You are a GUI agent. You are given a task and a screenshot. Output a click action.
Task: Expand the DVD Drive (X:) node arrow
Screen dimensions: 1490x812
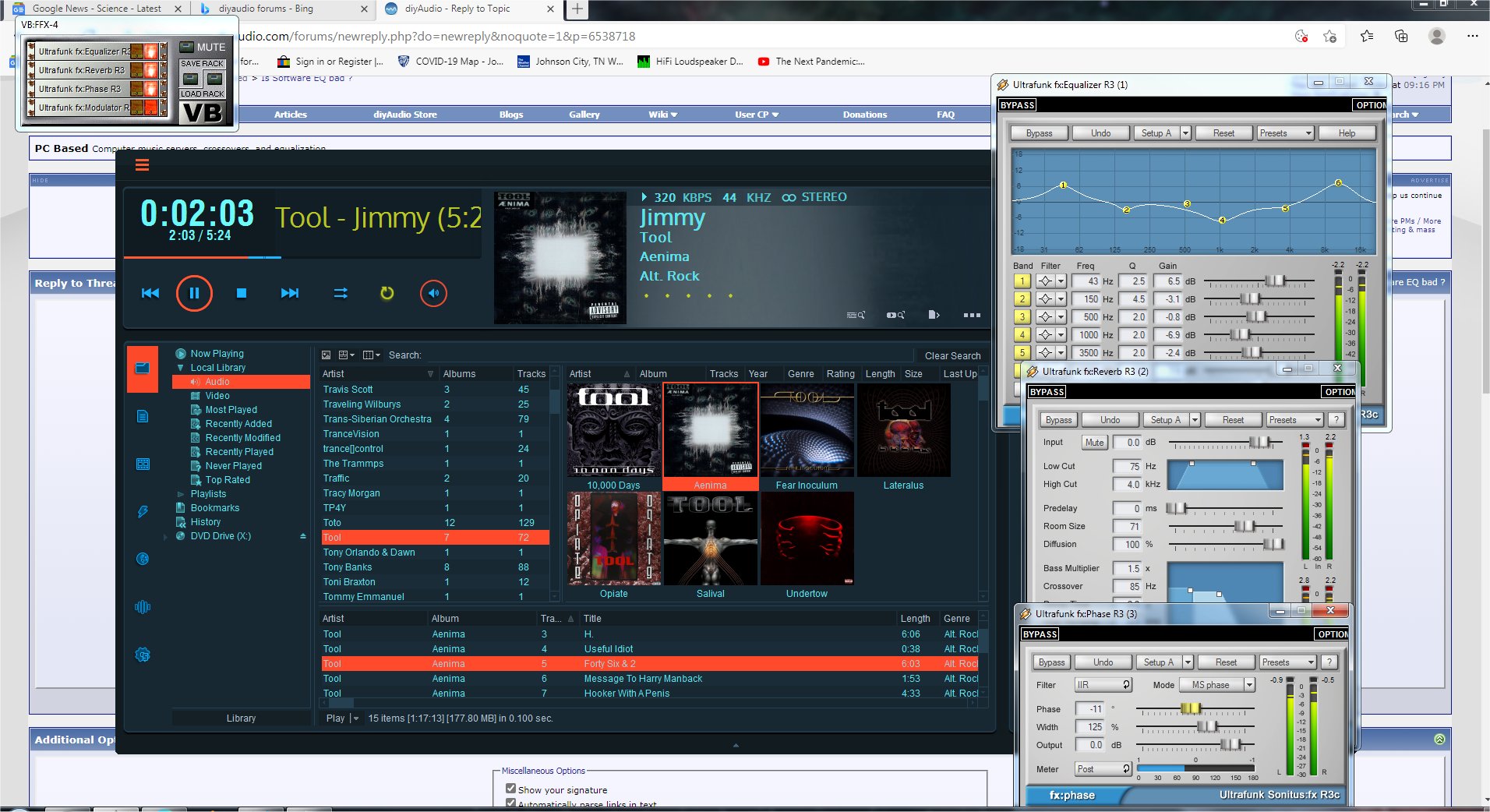(165, 537)
